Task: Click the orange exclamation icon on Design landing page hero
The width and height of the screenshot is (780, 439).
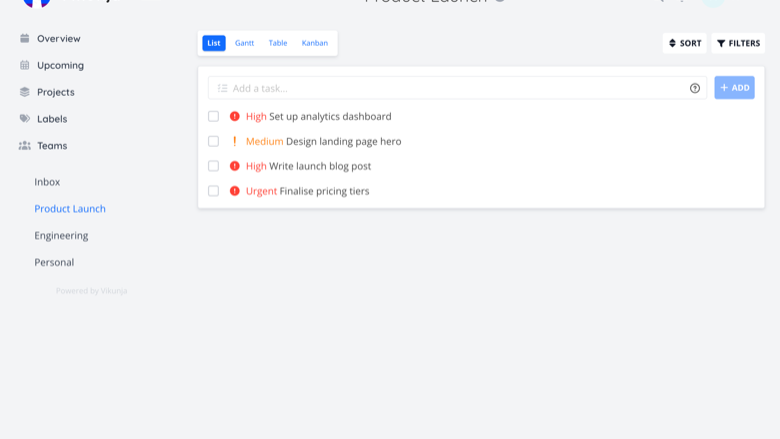Action: coord(234,141)
